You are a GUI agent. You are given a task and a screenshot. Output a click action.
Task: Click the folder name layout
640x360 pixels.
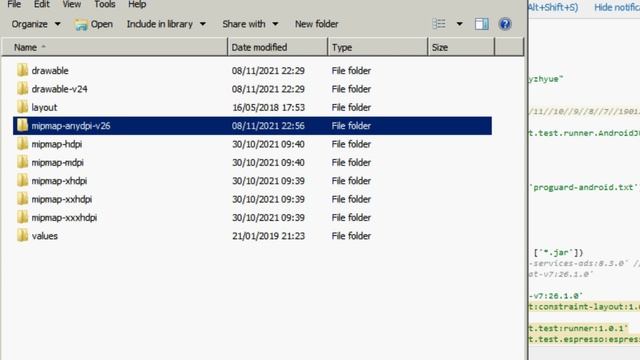[44, 107]
